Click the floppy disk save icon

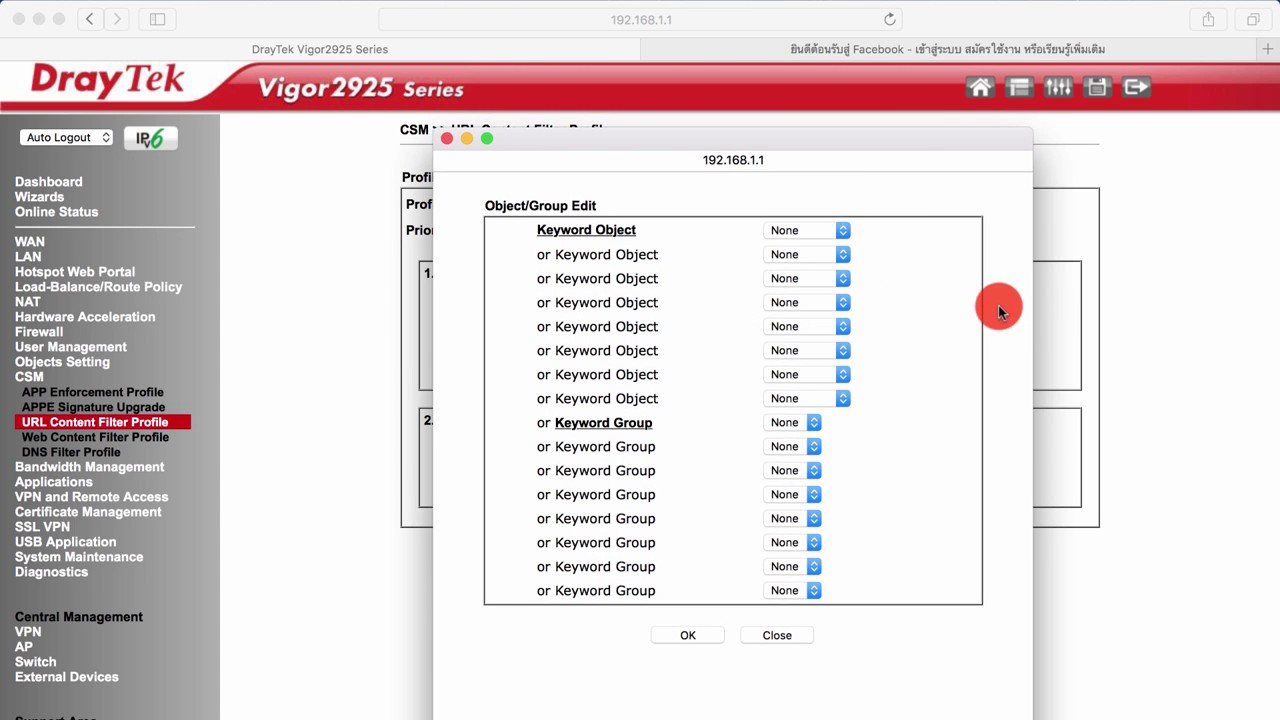coord(1097,88)
